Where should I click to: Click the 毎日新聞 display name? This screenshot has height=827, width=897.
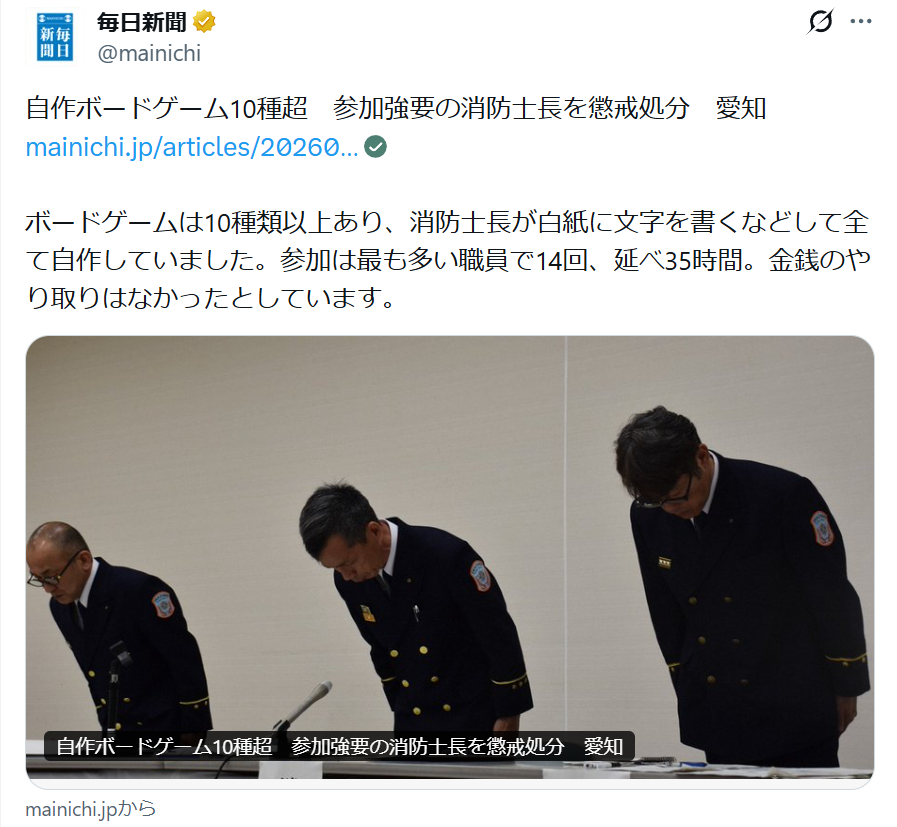click(x=142, y=22)
